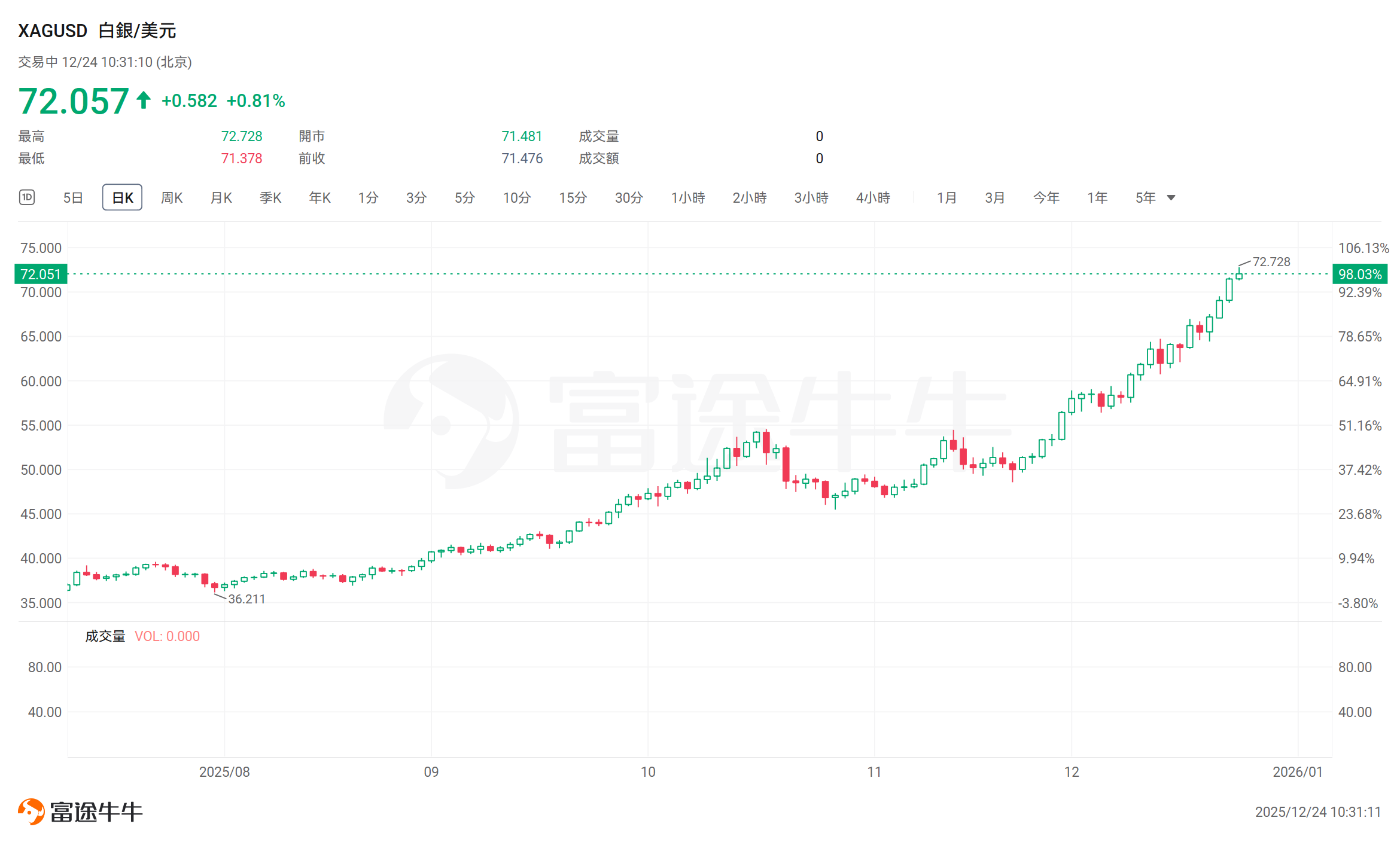1400x842 pixels.
Task: Expand the period dropdown arrow after 5年
Action: pos(1171,198)
